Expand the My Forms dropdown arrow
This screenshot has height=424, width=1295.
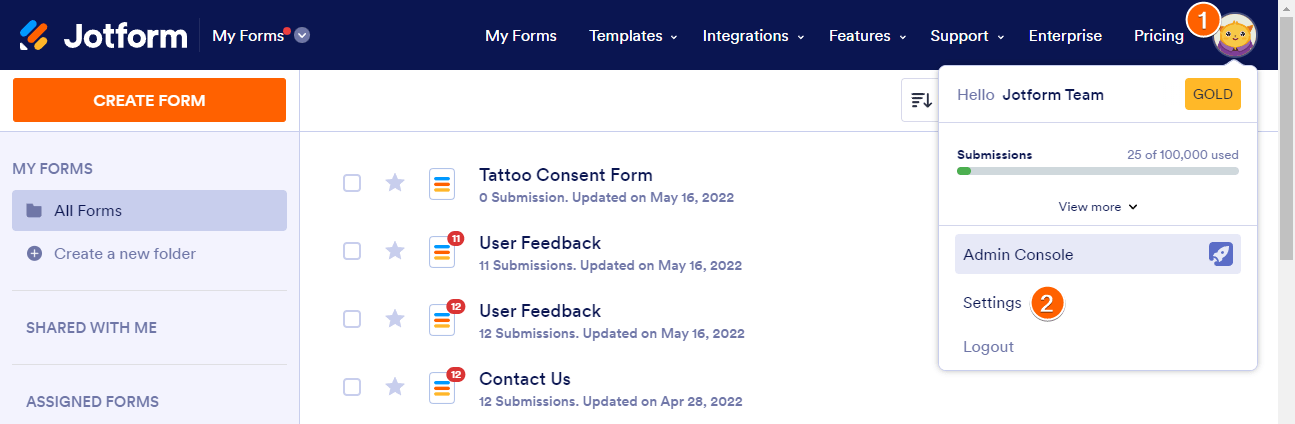coord(302,35)
